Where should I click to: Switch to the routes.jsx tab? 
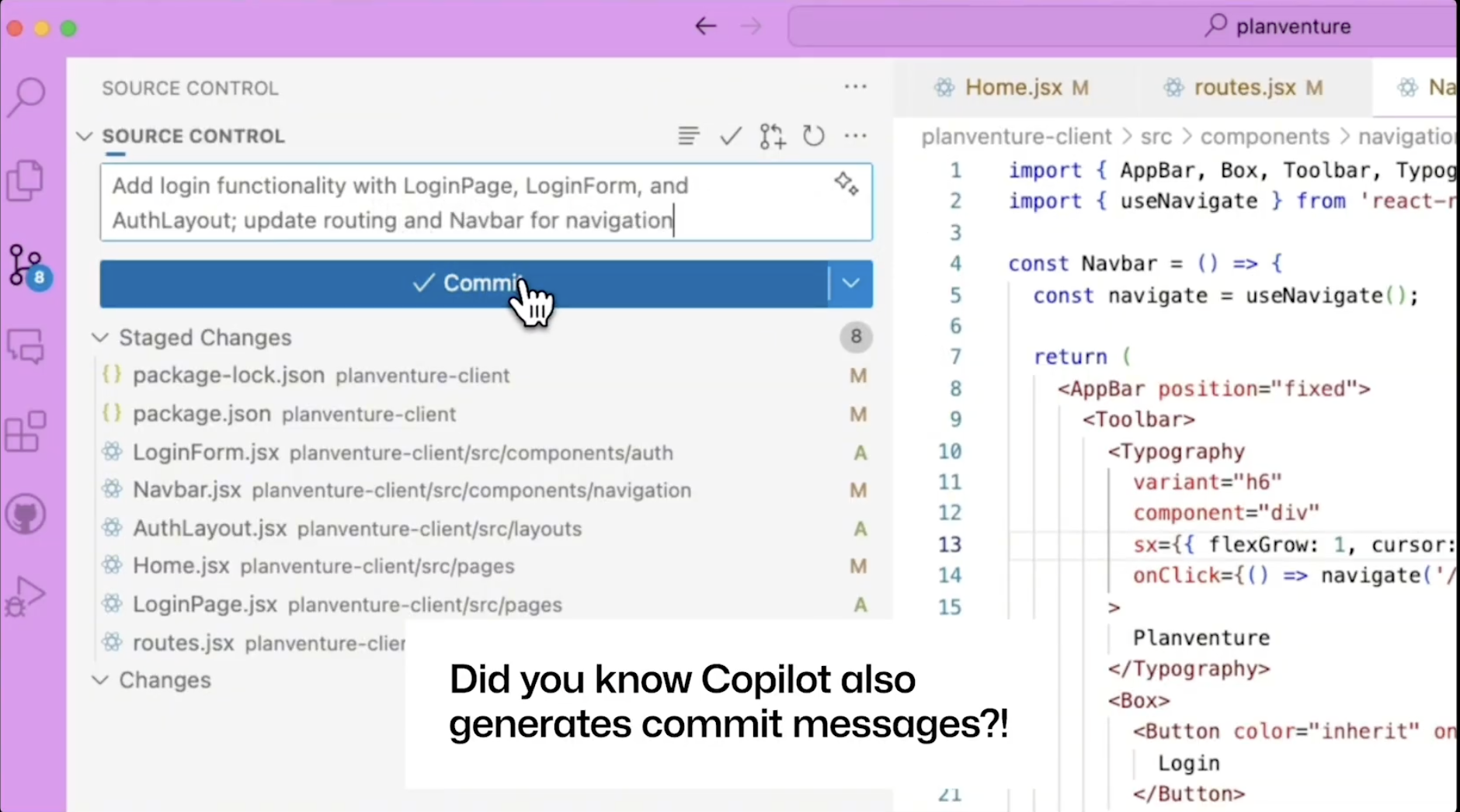click(1243, 88)
